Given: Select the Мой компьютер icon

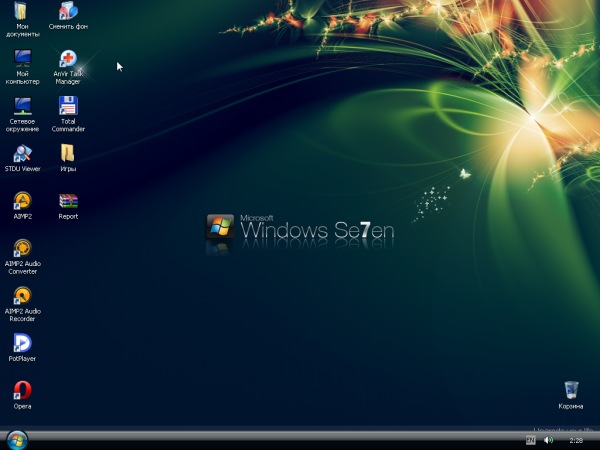Looking at the screenshot, I should click(x=22, y=58).
